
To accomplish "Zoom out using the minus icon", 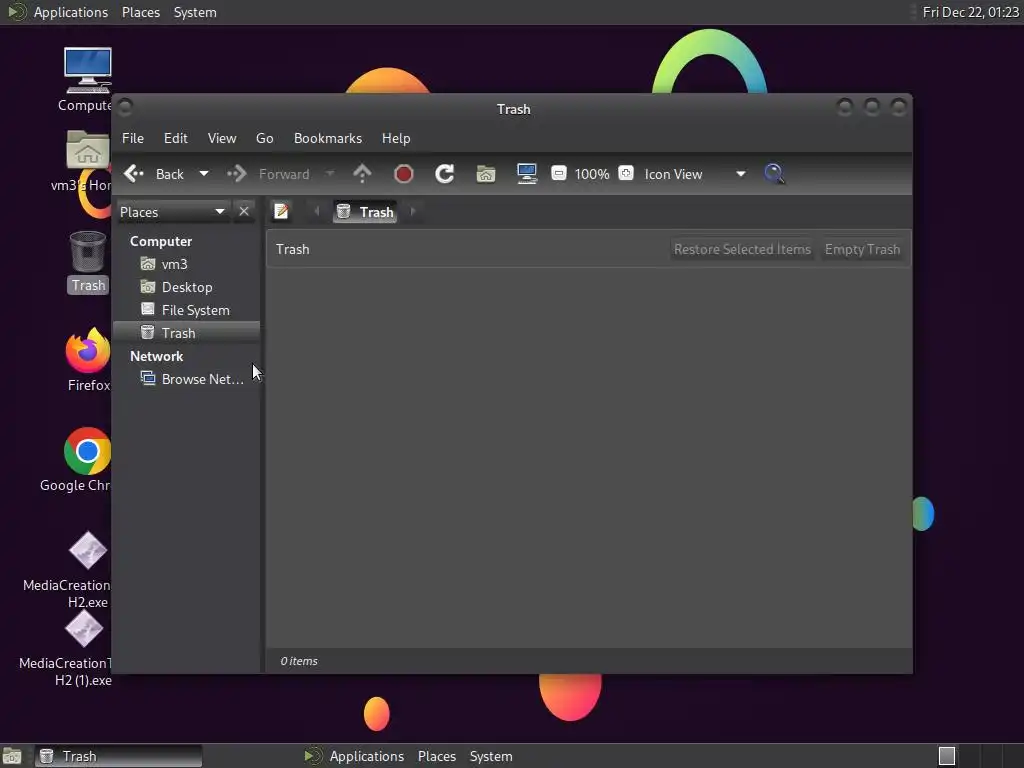I will click(559, 174).
